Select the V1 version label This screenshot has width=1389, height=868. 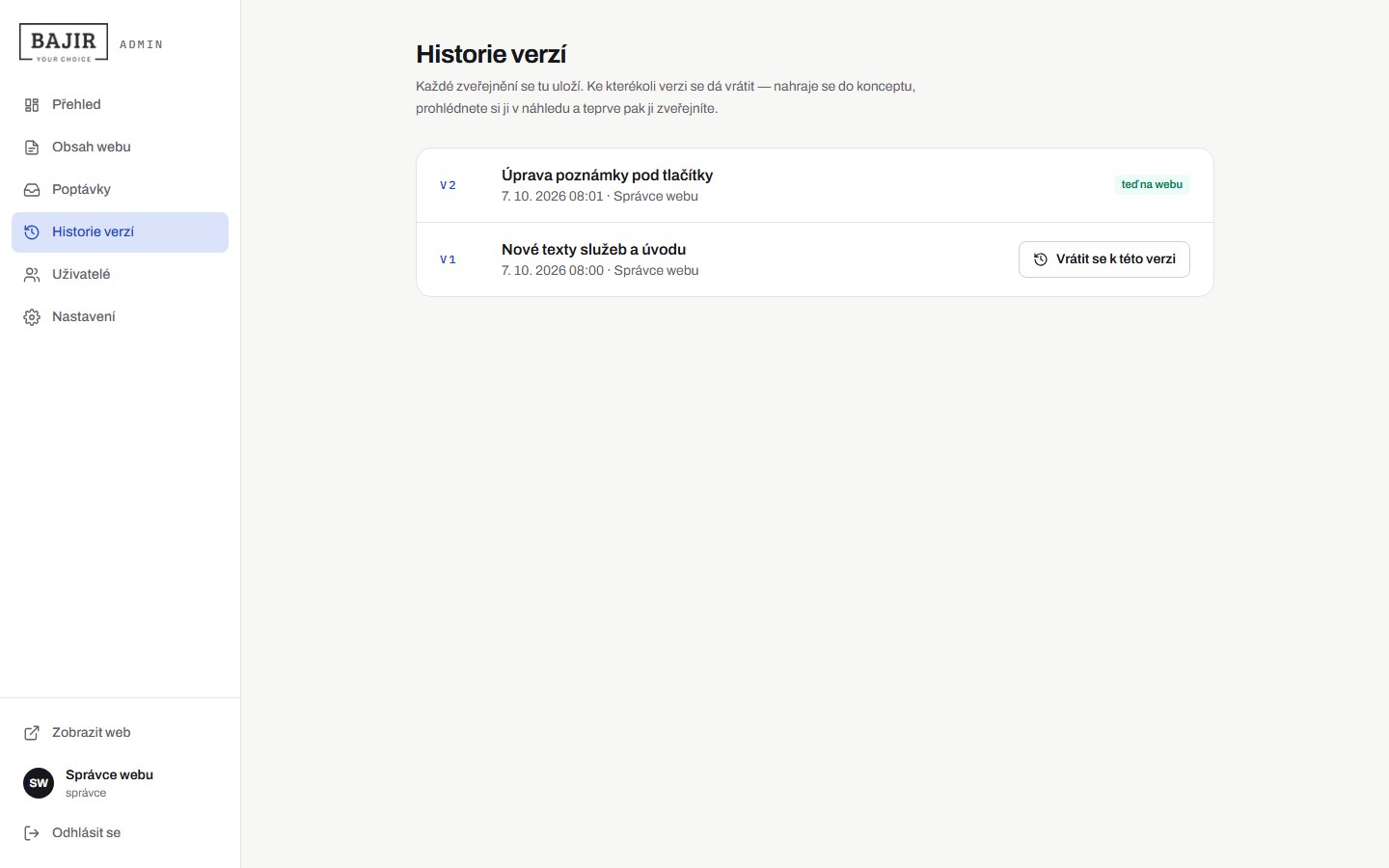[x=448, y=259]
